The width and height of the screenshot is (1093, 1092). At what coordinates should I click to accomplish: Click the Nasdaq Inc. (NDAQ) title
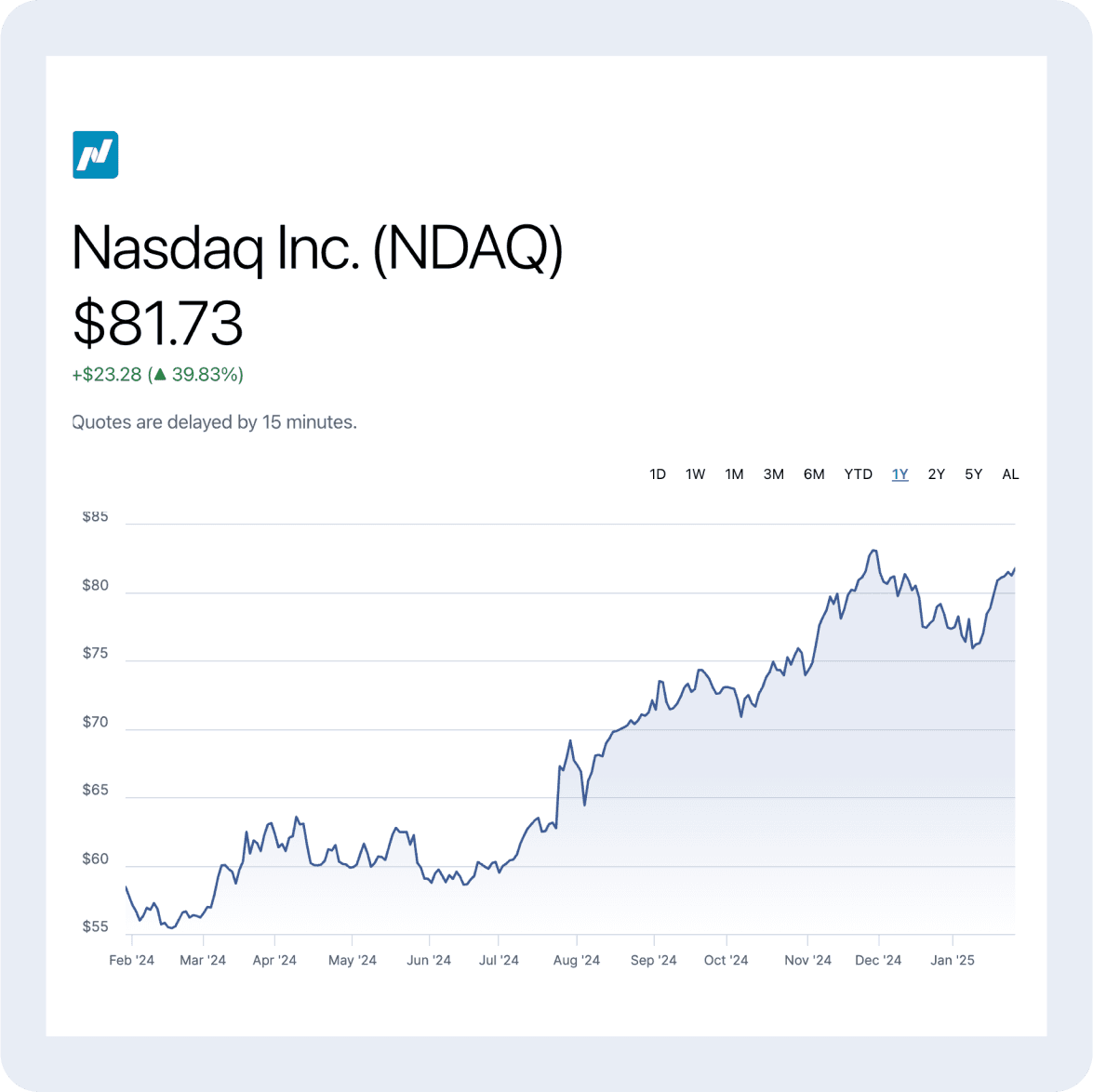[x=317, y=249]
